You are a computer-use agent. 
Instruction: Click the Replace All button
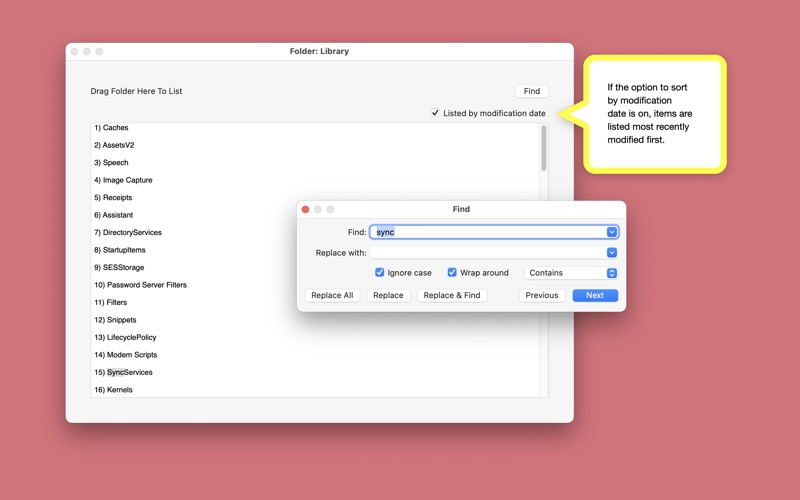(332, 295)
